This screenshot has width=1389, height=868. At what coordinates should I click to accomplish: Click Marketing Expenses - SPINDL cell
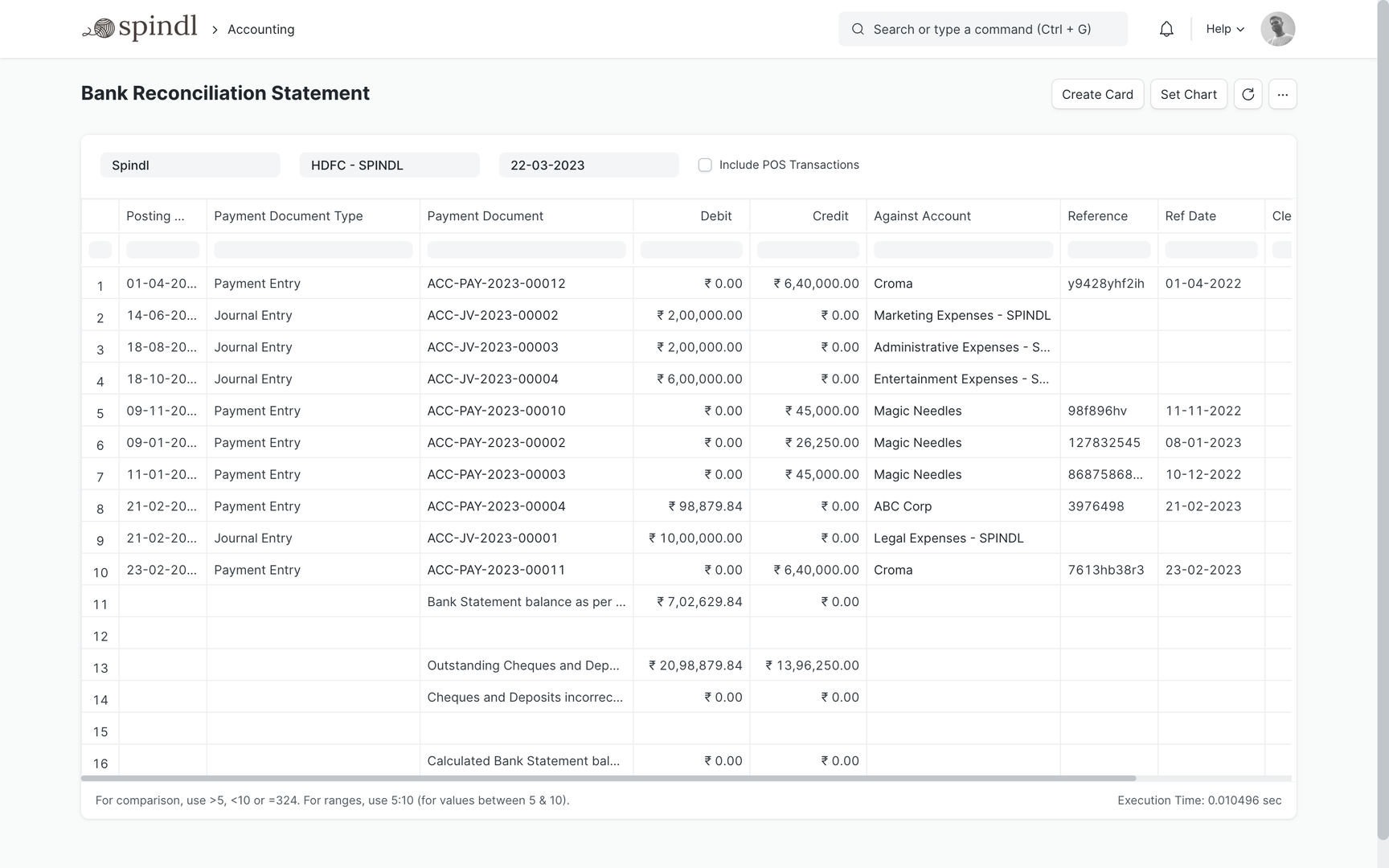pyautogui.click(x=963, y=315)
